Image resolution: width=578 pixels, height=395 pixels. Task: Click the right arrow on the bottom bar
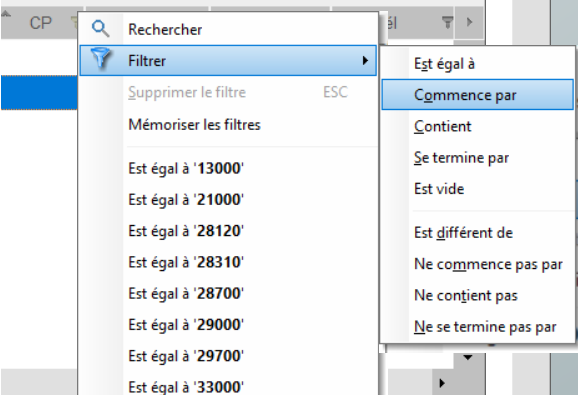tap(442, 383)
